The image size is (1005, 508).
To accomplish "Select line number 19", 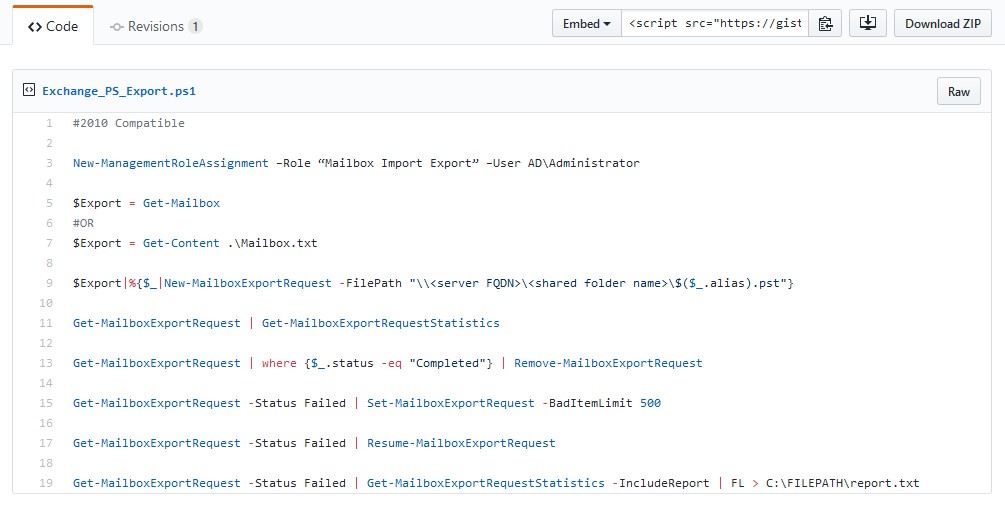I will (x=46, y=483).
